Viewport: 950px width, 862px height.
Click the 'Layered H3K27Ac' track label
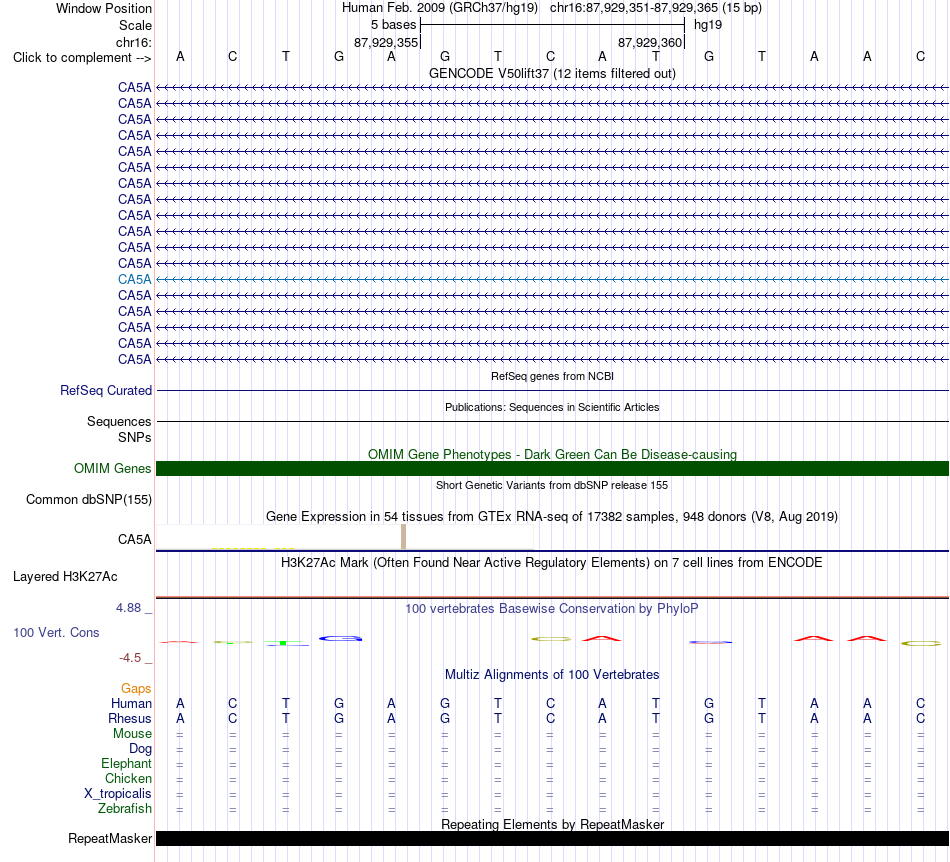coord(65,577)
